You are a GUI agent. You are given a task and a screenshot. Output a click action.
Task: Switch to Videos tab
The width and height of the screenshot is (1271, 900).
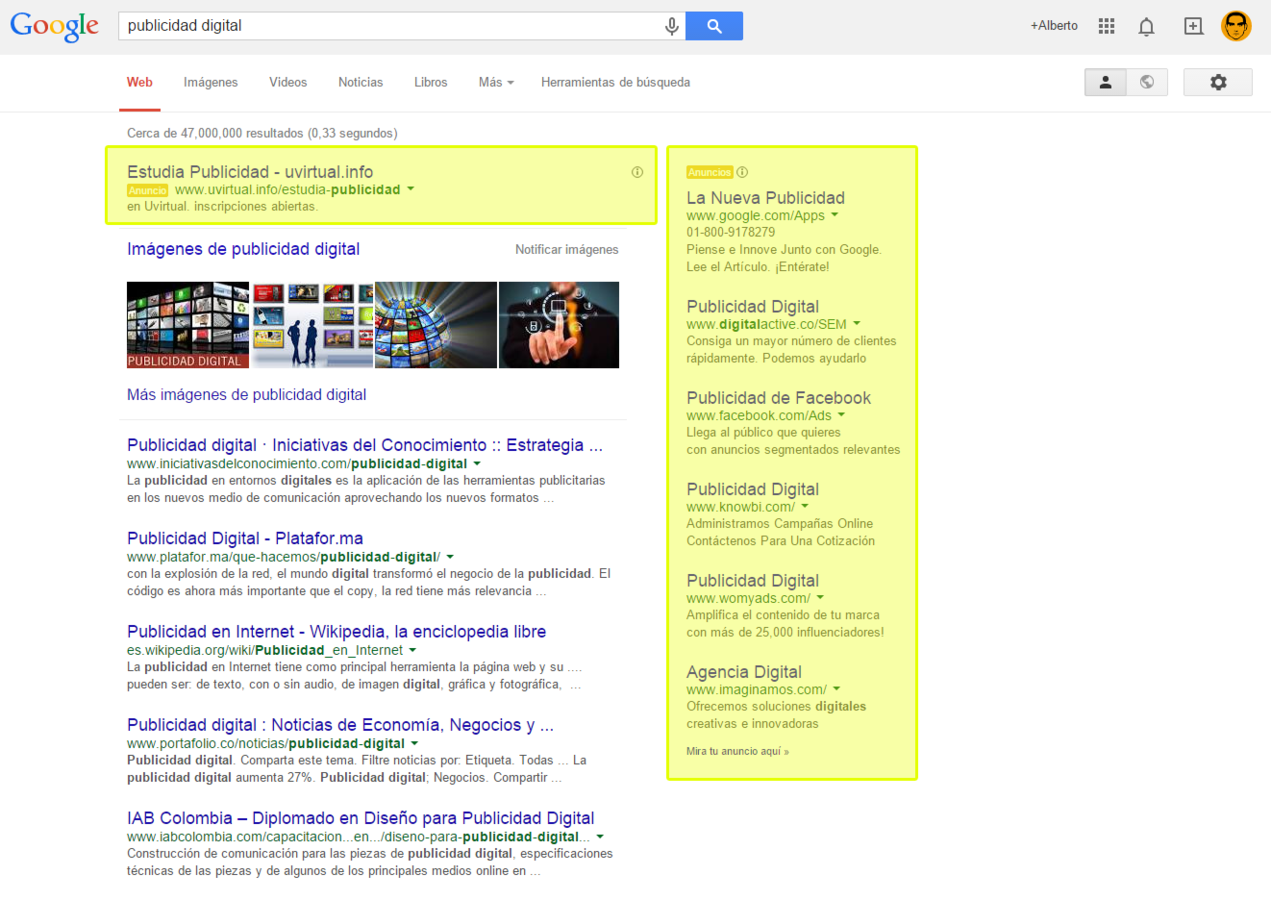288,82
